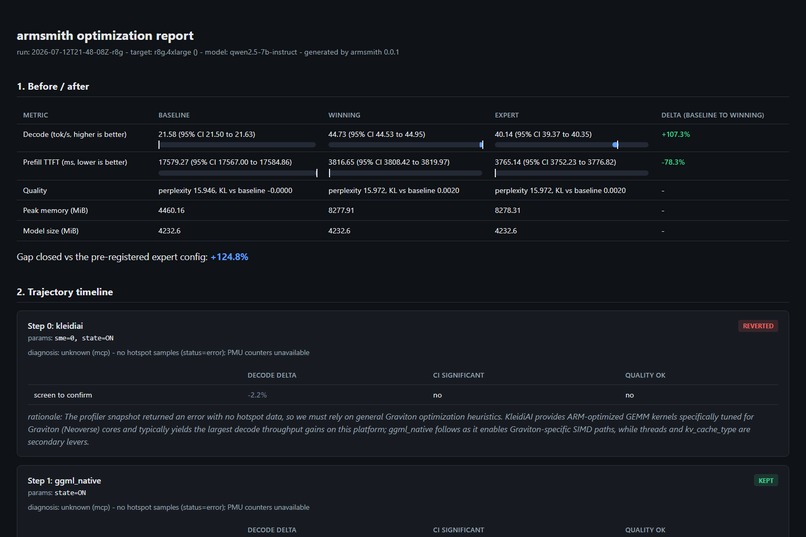Screen dimensions: 806x537
Task: Click the winning decode progress bar
Action: pos(406,145)
